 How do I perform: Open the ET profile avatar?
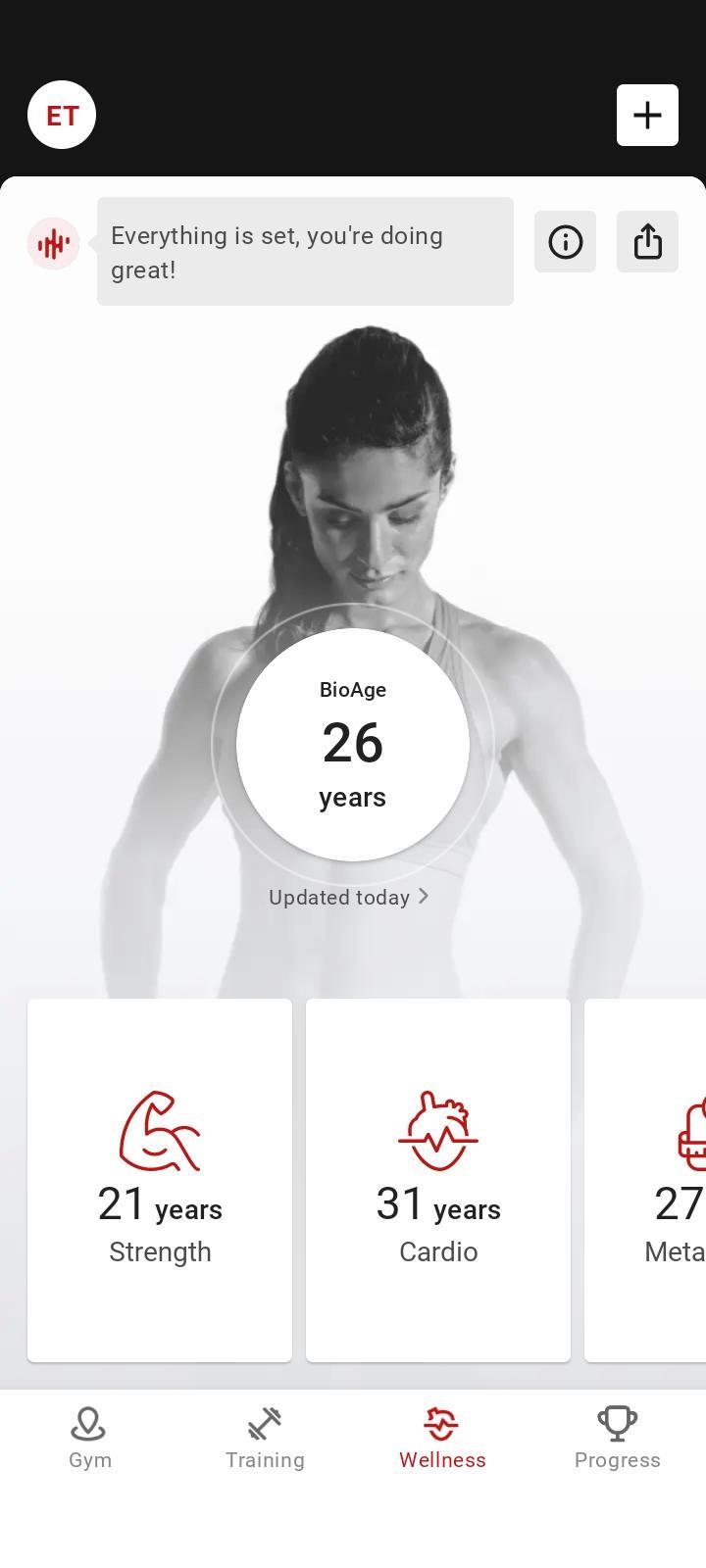coord(62,115)
